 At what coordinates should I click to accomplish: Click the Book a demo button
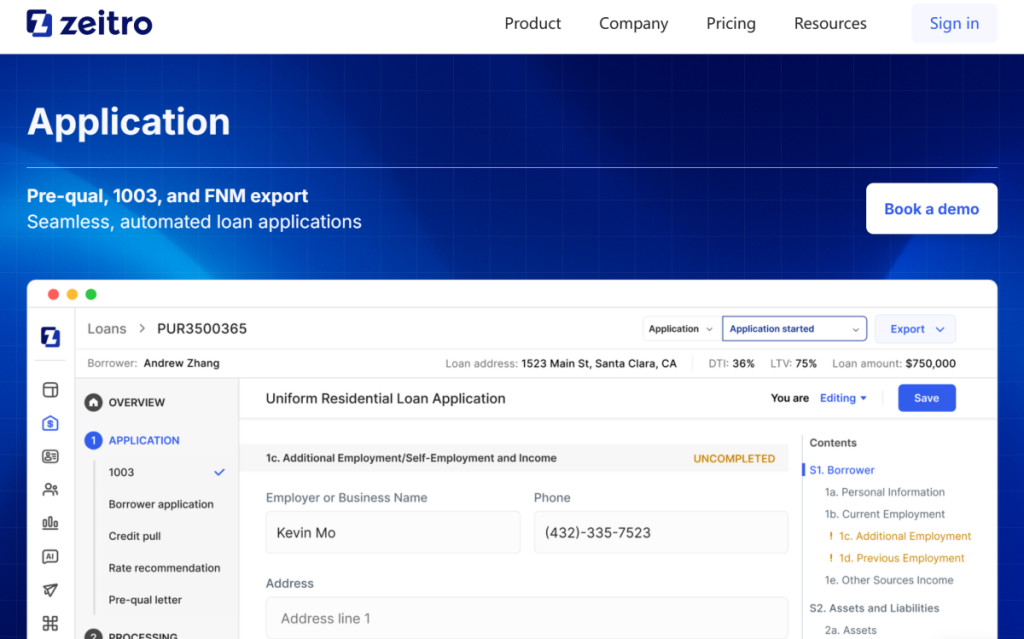(931, 208)
